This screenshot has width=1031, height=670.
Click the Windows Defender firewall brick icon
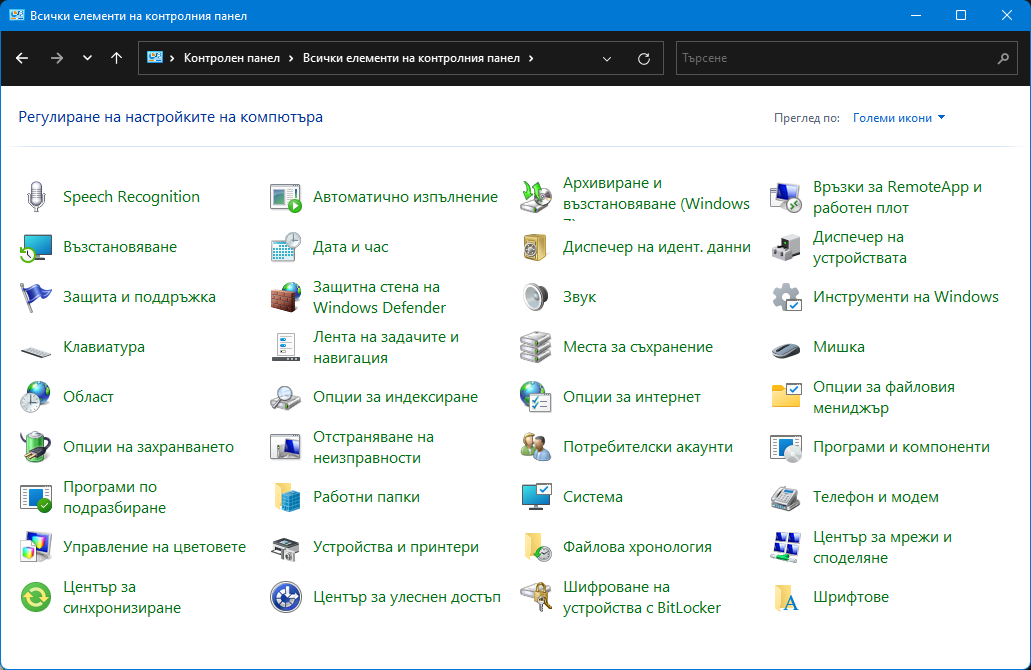[286, 297]
